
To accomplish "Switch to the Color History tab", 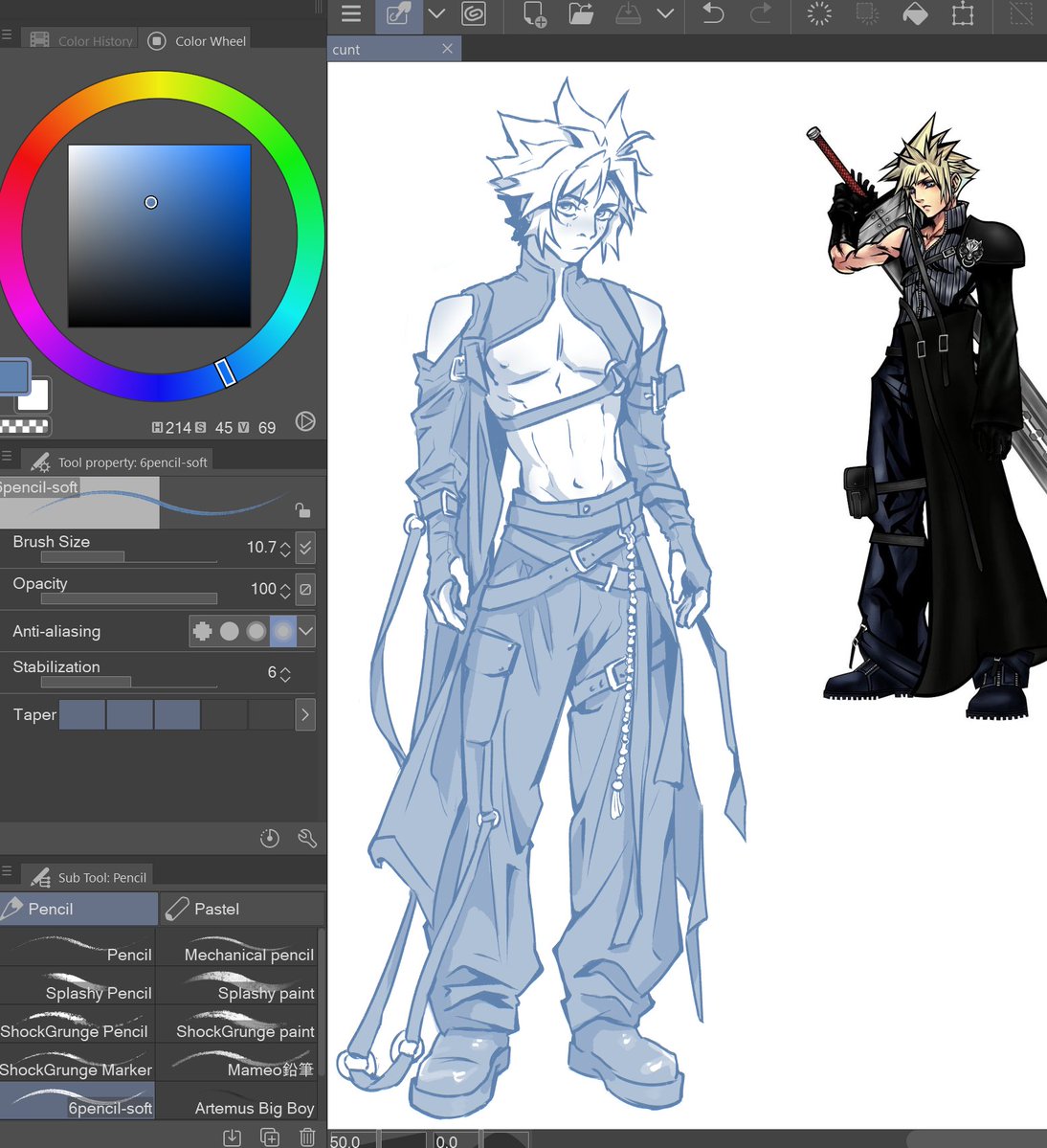I will 81,41.
